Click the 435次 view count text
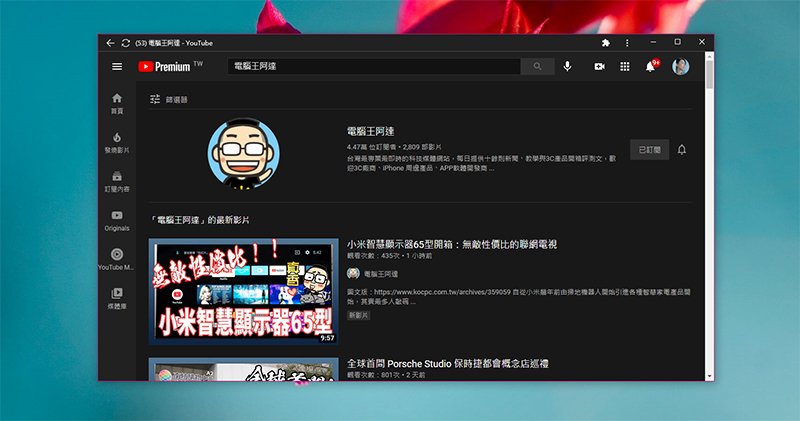Viewport: 800px width, 421px height. click(373, 256)
